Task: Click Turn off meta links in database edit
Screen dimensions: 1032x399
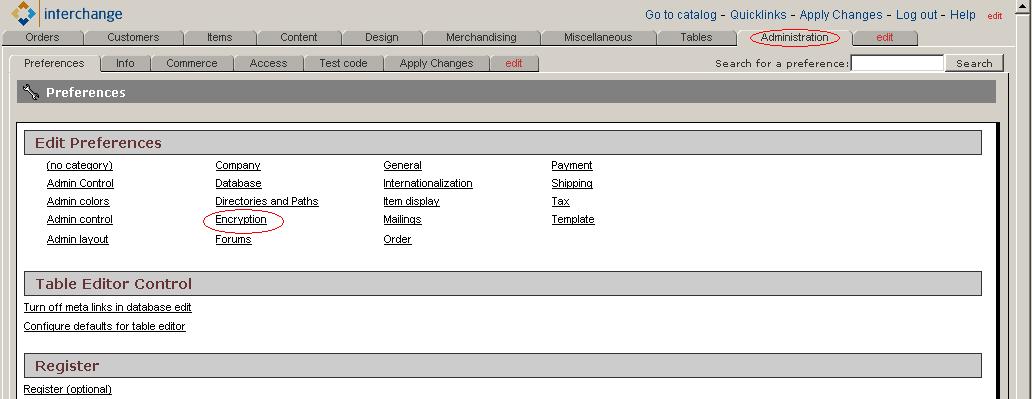Action: [x=107, y=307]
